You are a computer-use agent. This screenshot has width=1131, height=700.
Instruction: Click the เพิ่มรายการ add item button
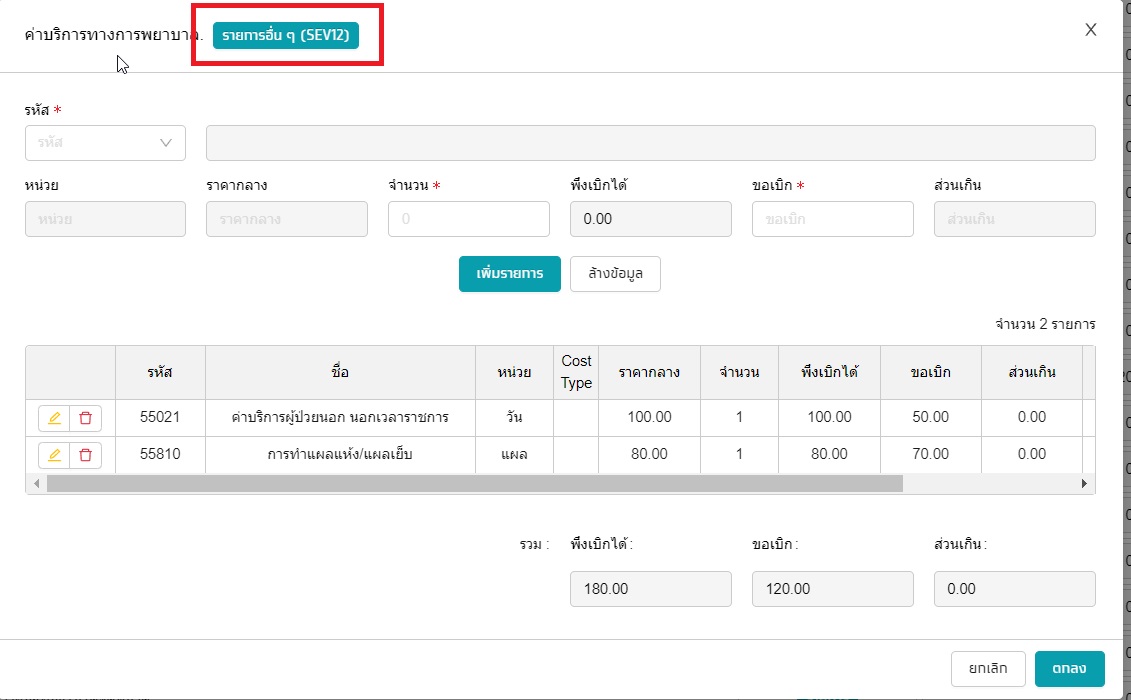509,274
